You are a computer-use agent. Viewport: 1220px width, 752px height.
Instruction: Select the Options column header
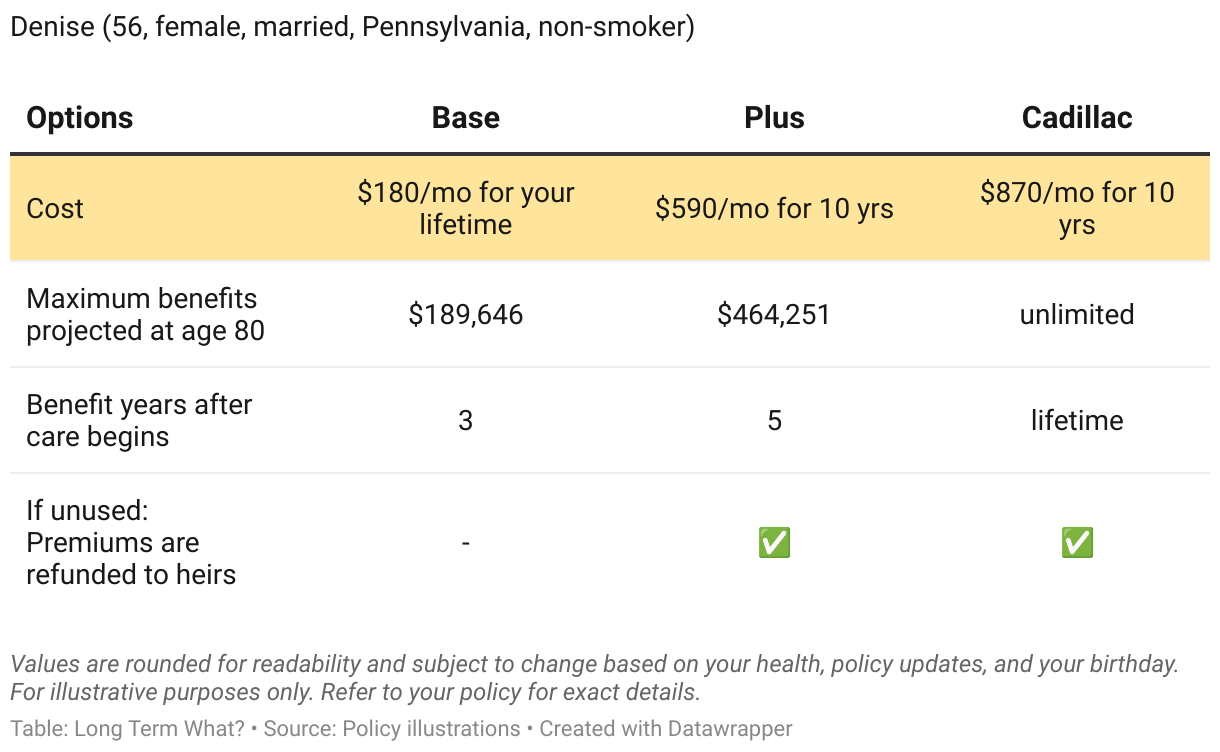80,118
